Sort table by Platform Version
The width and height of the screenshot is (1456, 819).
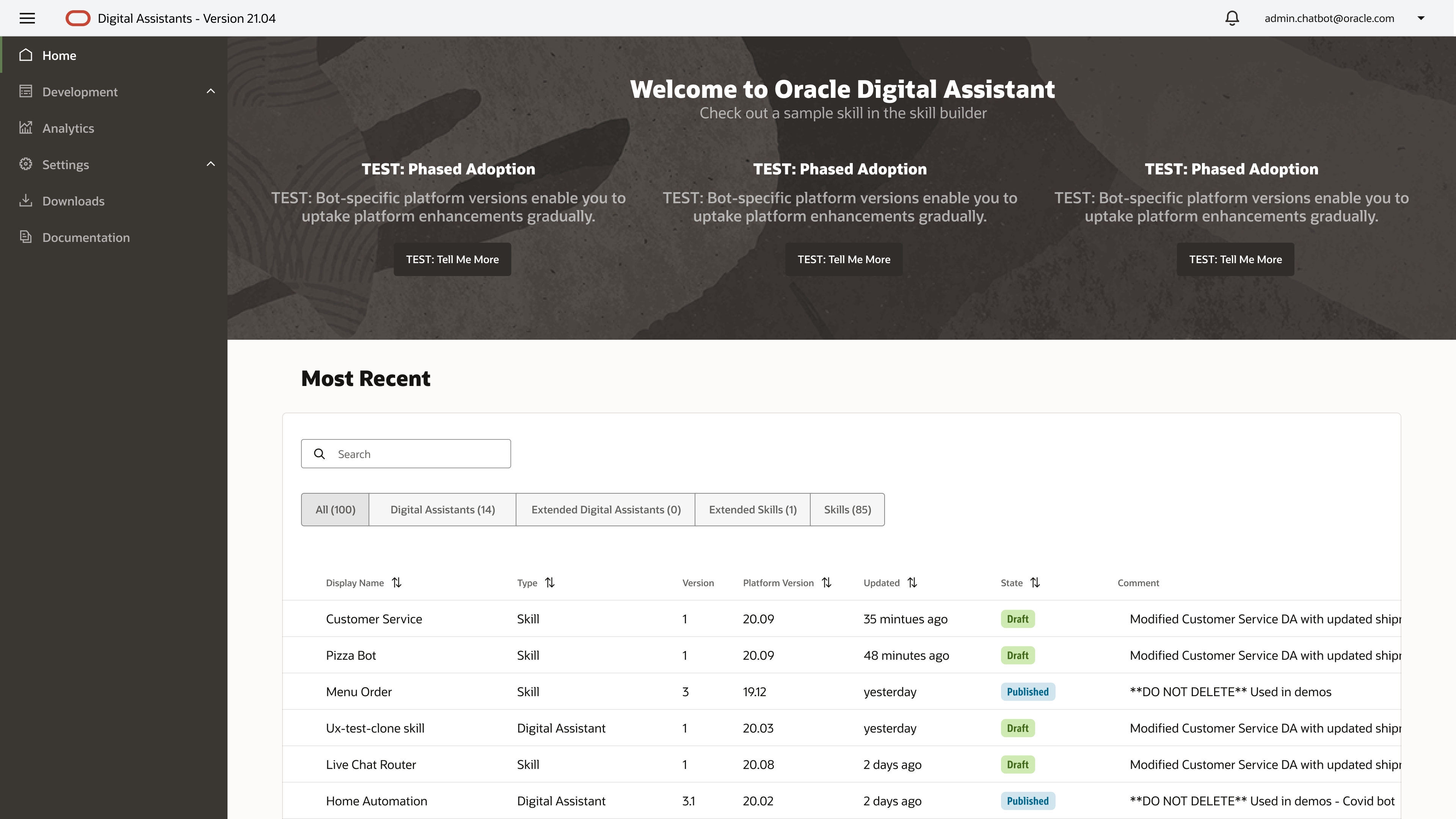(x=826, y=582)
